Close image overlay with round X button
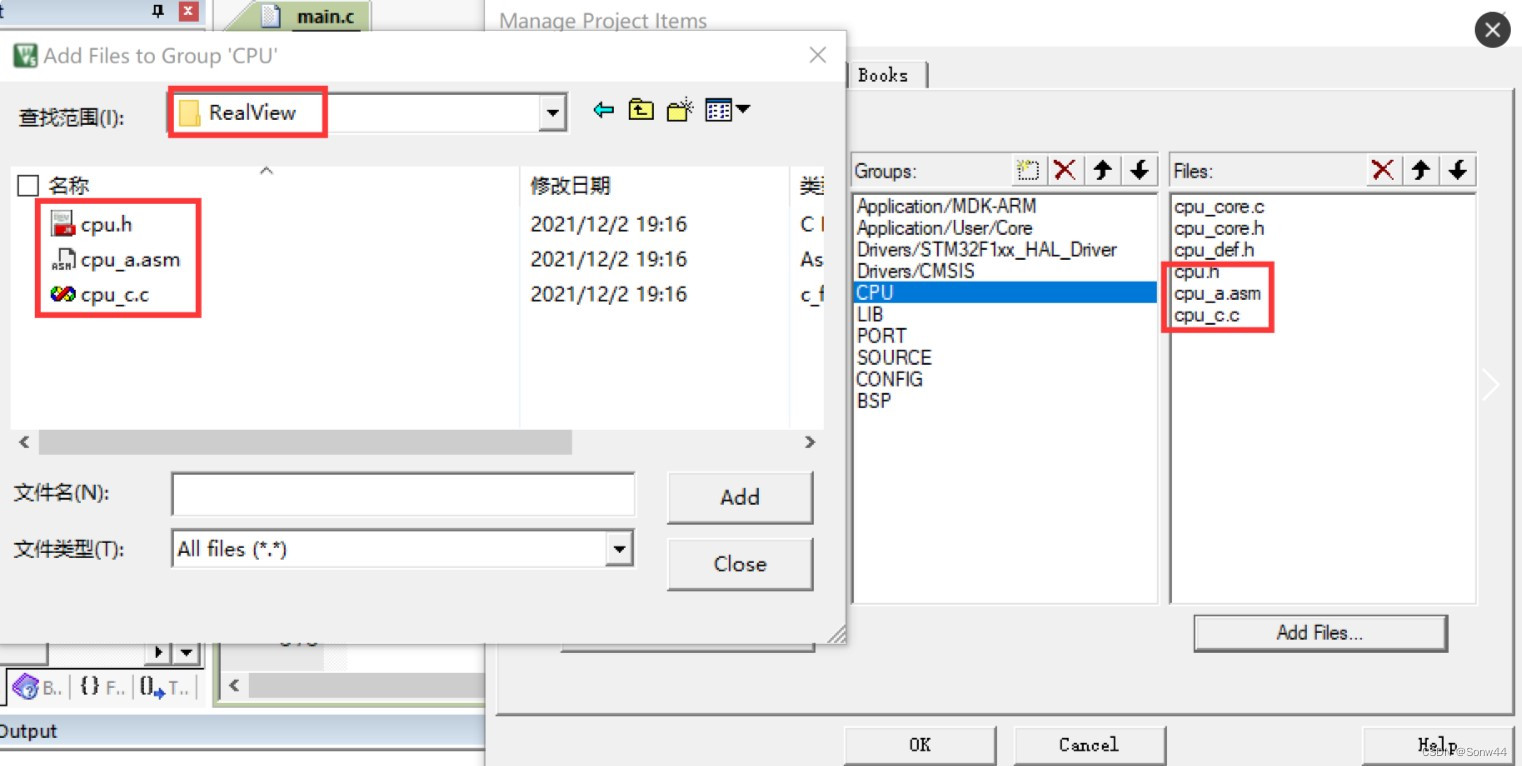Screen dimensions: 1522x766 point(1492,30)
